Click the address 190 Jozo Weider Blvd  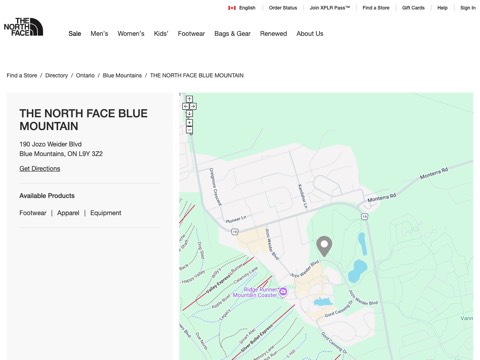point(50,144)
